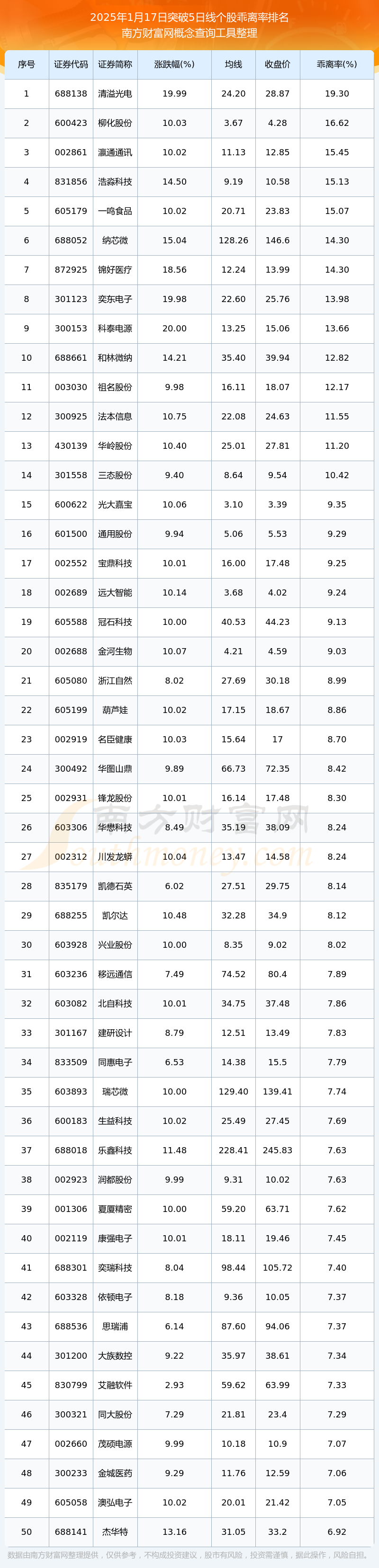Click stock name 名臣健康

click(115, 739)
